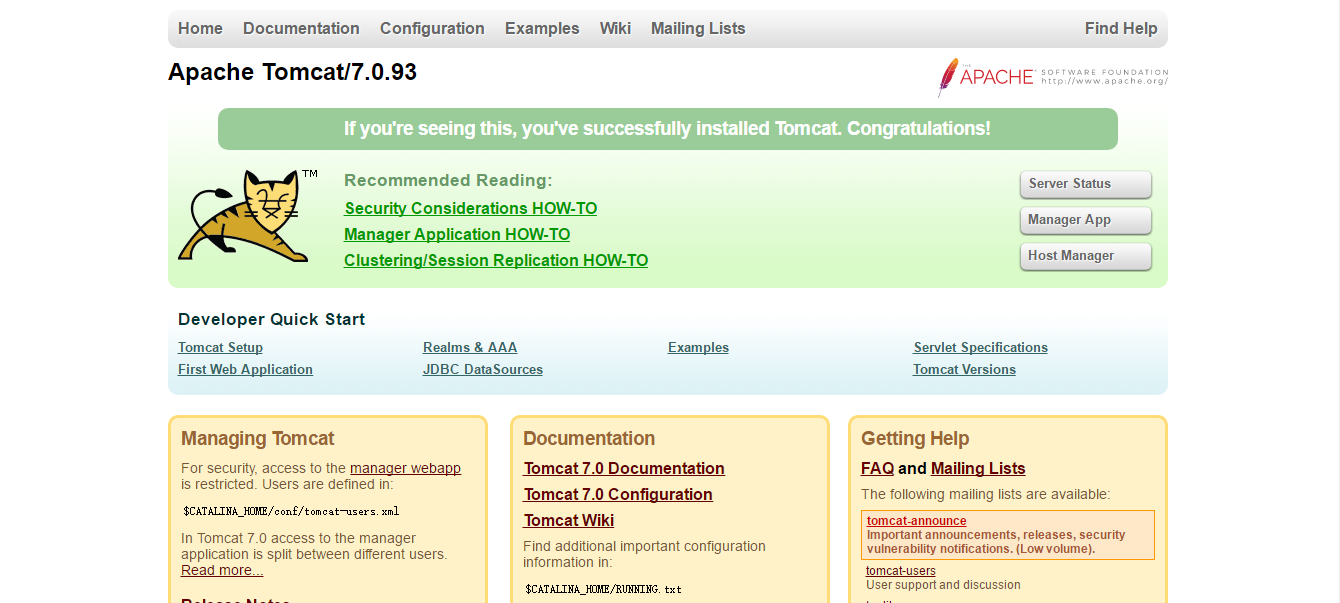The width and height of the screenshot is (1340, 603).
Task: Visit the Realms & AAA link
Action: point(470,348)
